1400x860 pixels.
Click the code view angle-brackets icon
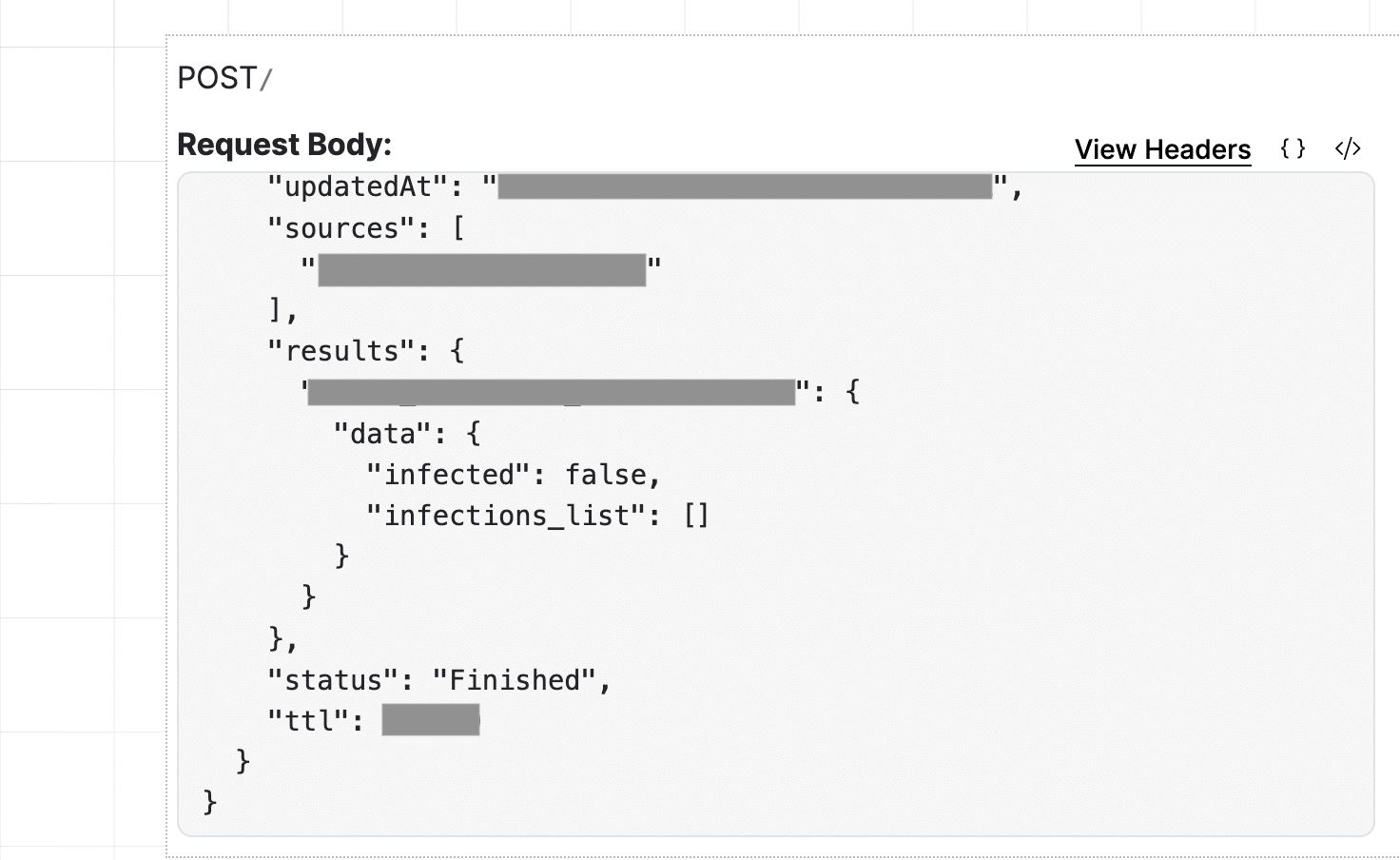click(1348, 148)
